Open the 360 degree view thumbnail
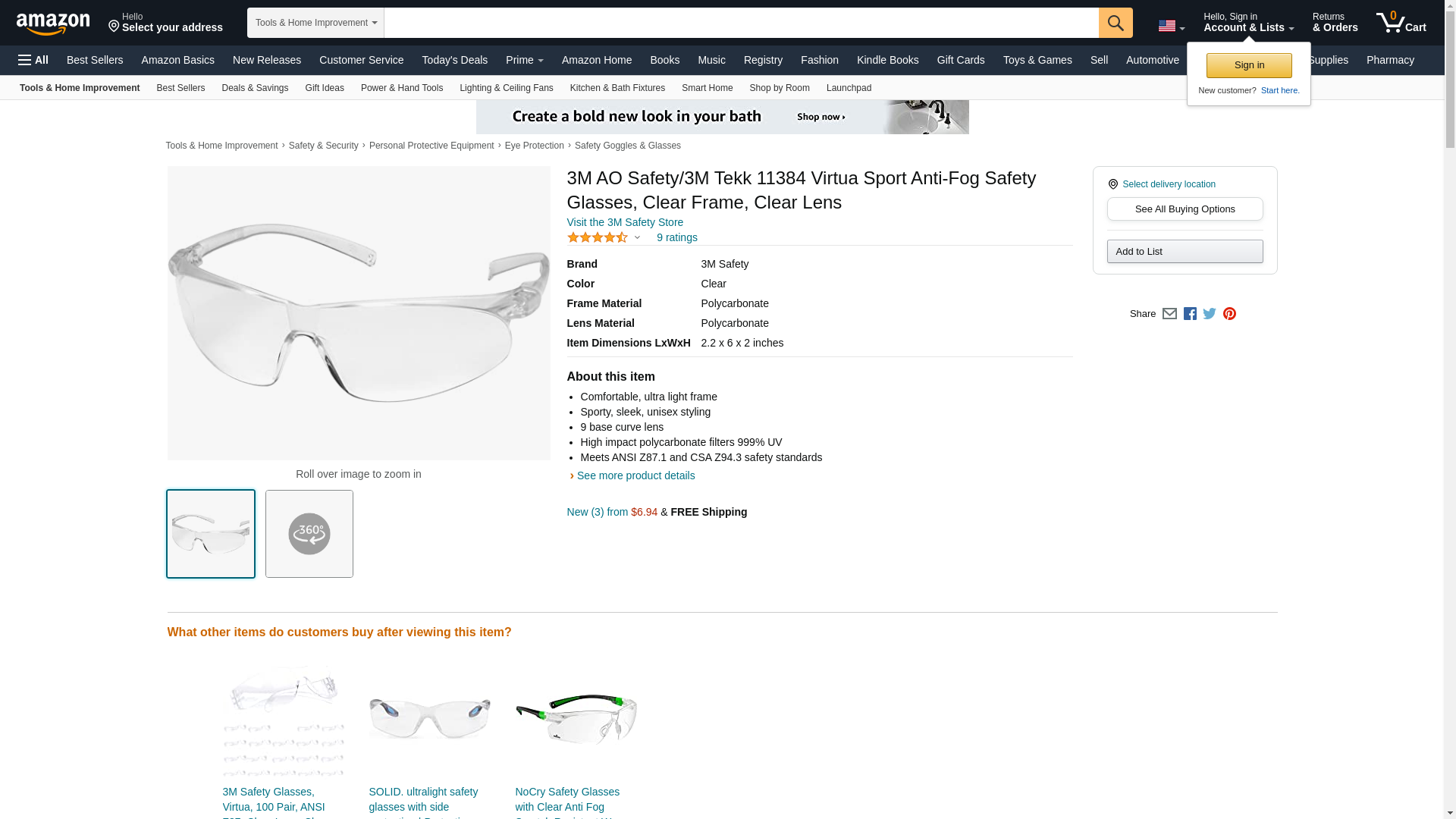Screen dimensions: 1456x819 [x=309, y=534]
